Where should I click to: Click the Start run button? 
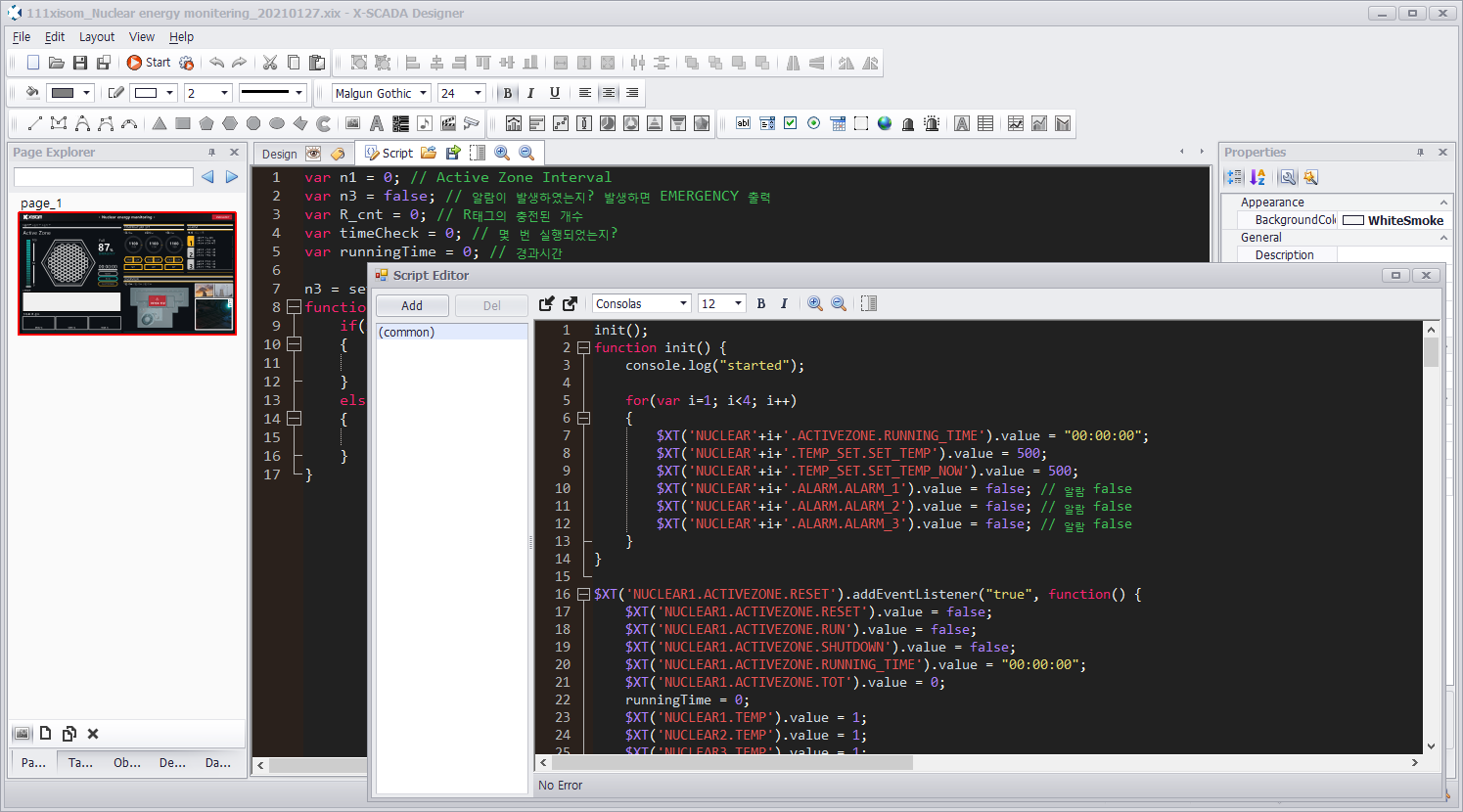(x=149, y=63)
